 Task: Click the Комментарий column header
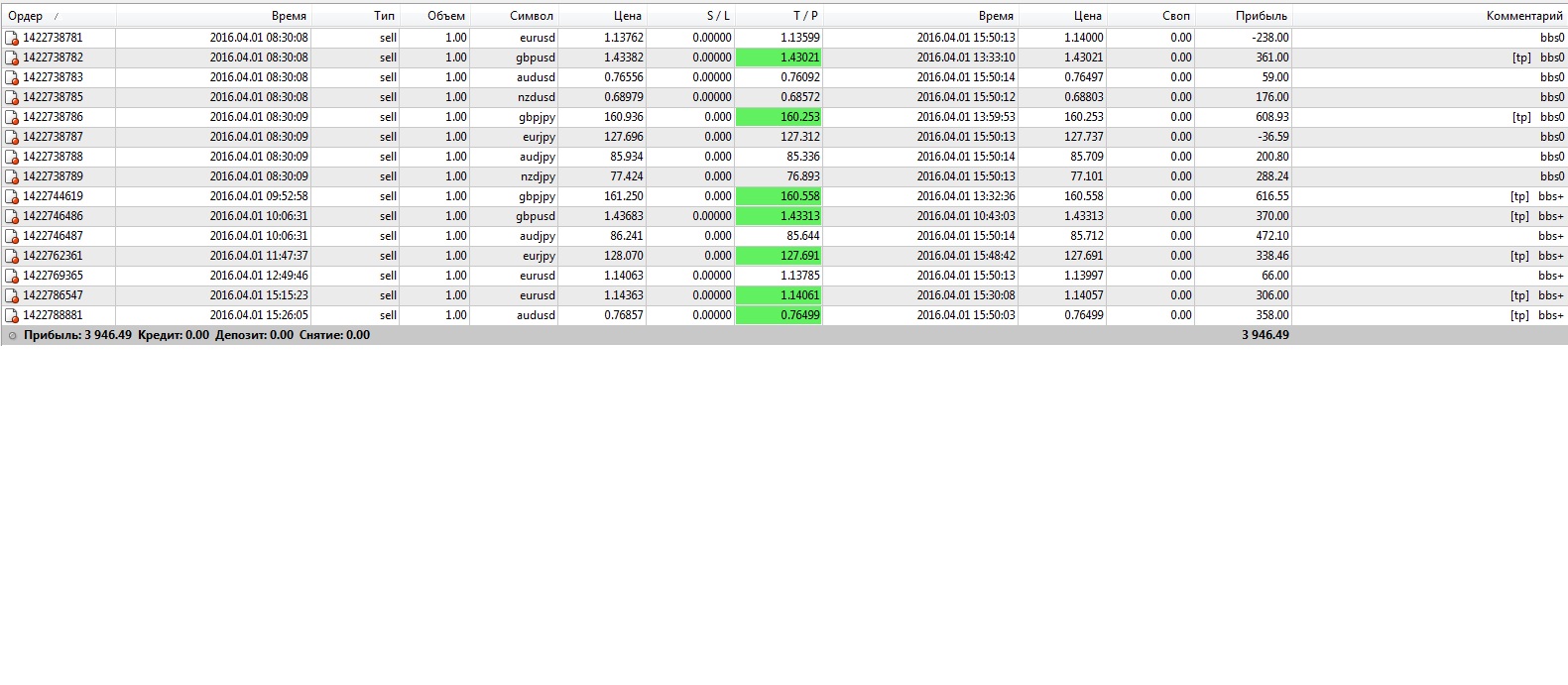[1523, 16]
